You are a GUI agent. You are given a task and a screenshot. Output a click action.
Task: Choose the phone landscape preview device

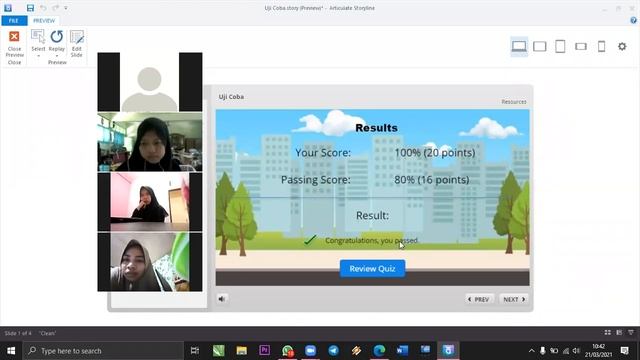581,47
